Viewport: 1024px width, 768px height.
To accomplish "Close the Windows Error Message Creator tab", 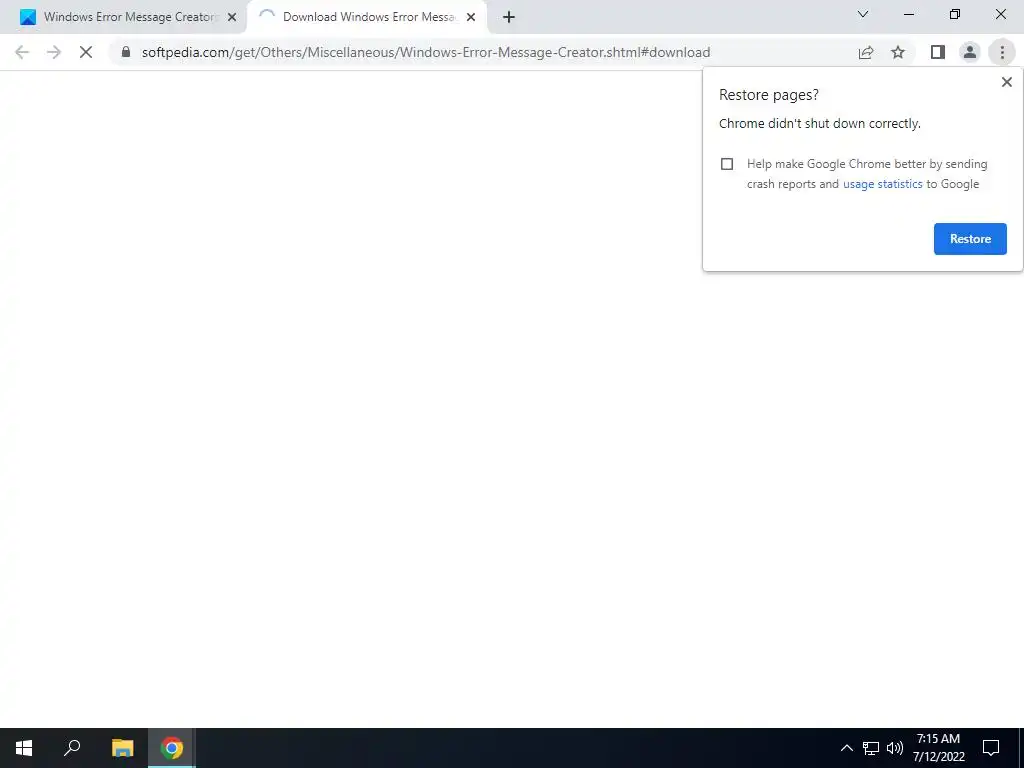I will tap(232, 17).
